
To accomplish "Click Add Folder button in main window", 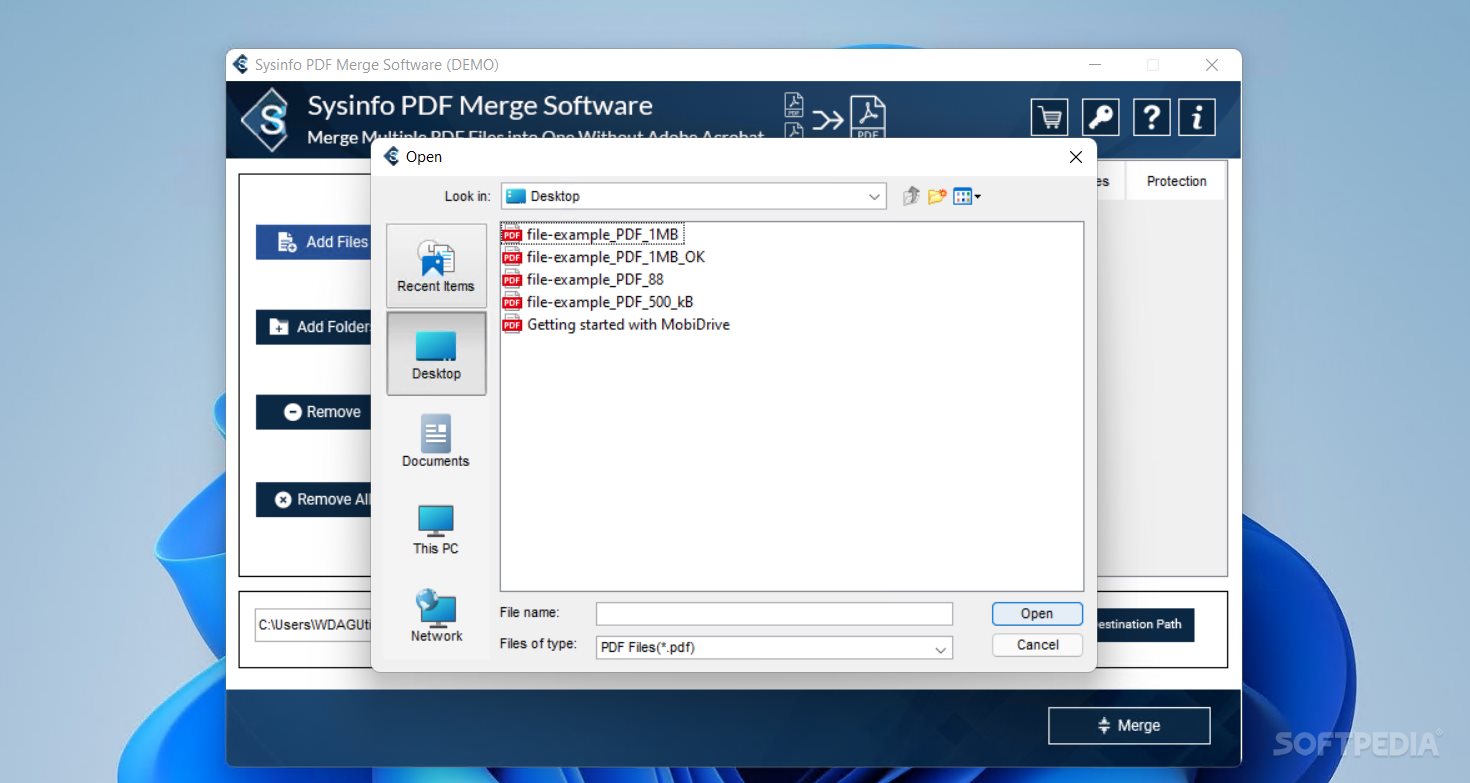I will 313,327.
